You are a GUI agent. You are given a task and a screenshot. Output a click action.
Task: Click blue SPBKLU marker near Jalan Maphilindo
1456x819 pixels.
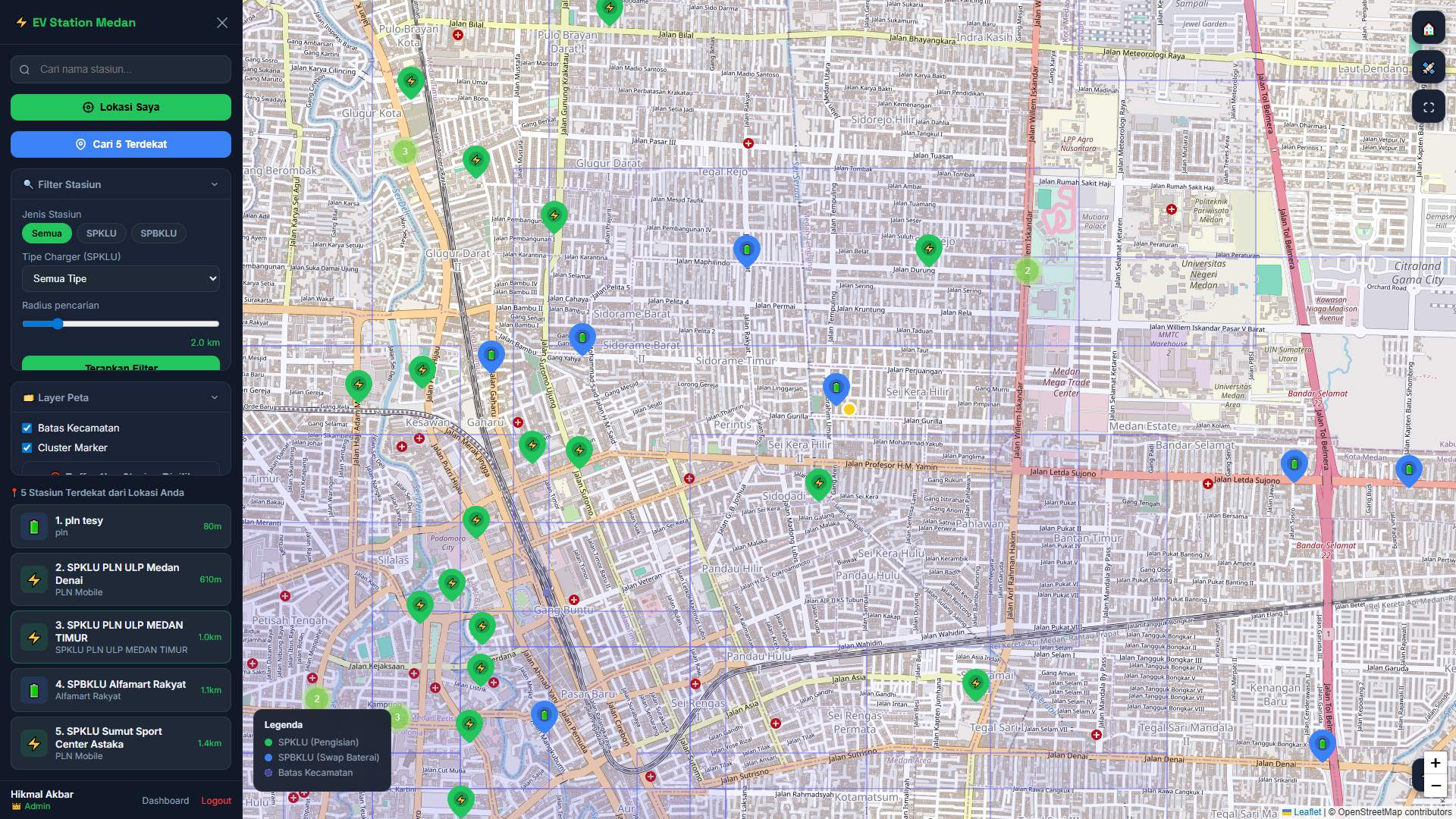(747, 250)
